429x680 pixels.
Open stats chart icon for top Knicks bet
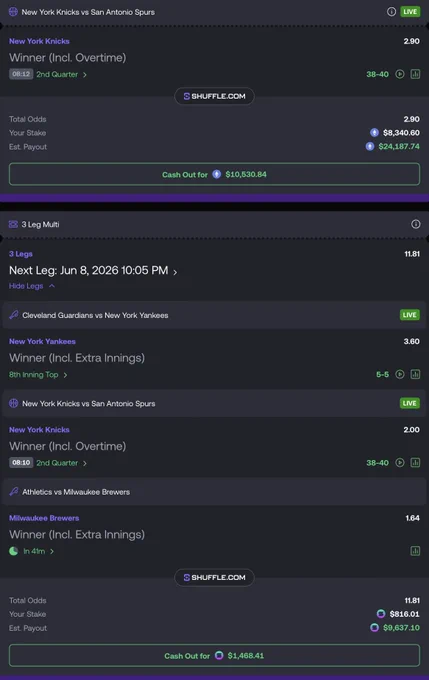[415, 74]
